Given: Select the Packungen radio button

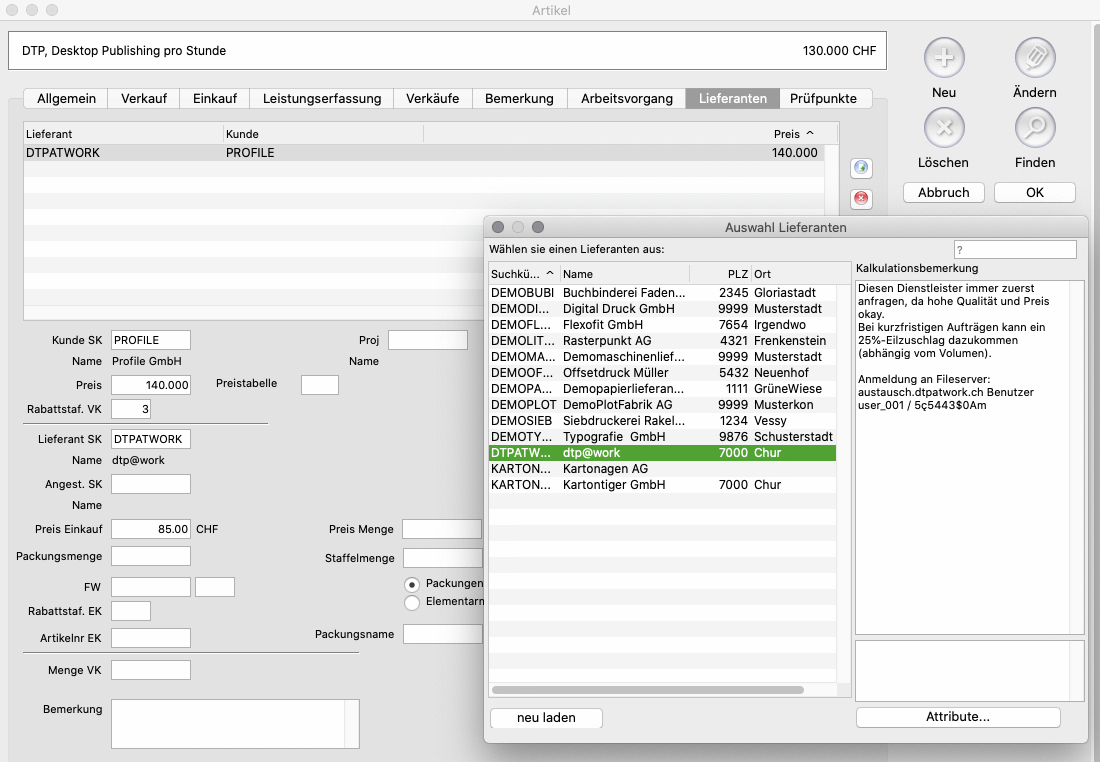Looking at the screenshot, I should pyautogui.click(x=411, y=584).
